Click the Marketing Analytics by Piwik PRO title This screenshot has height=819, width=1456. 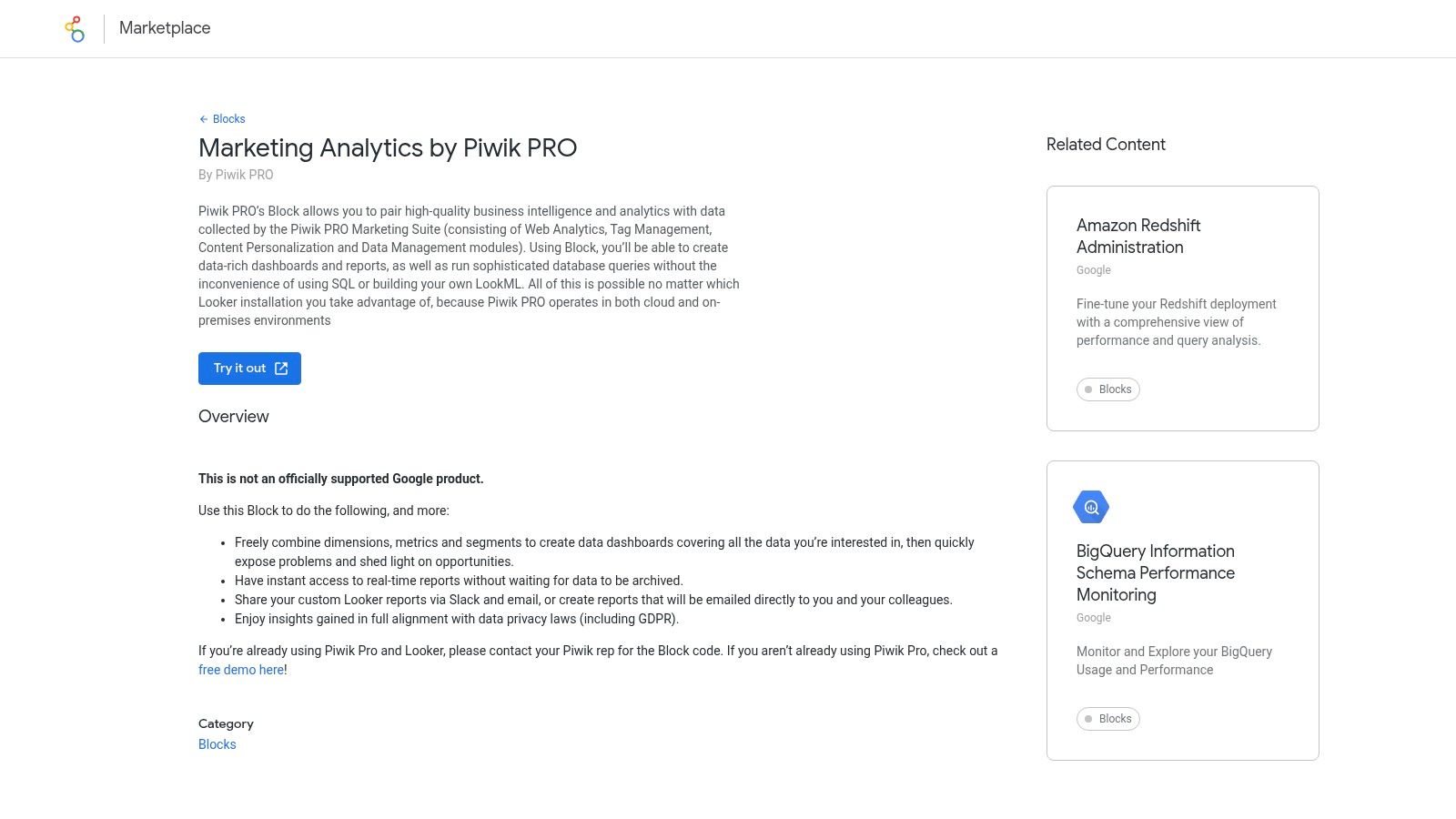pyautogui.click(x=388, y=147)
